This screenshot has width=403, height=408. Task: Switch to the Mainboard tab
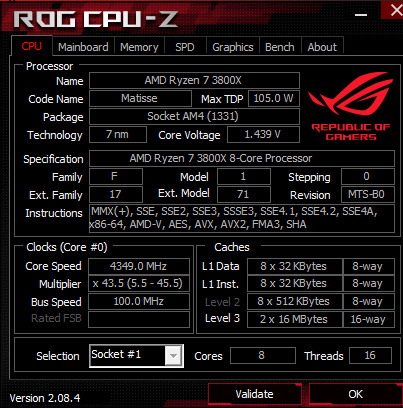click(x=83, y=47)
